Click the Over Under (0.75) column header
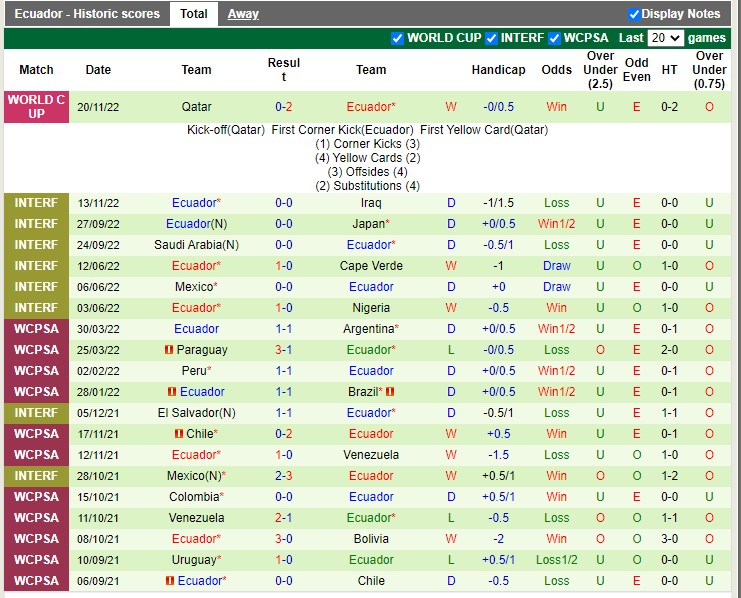The height and width of the screenshot is (598, 741). (x=709, y=70)
